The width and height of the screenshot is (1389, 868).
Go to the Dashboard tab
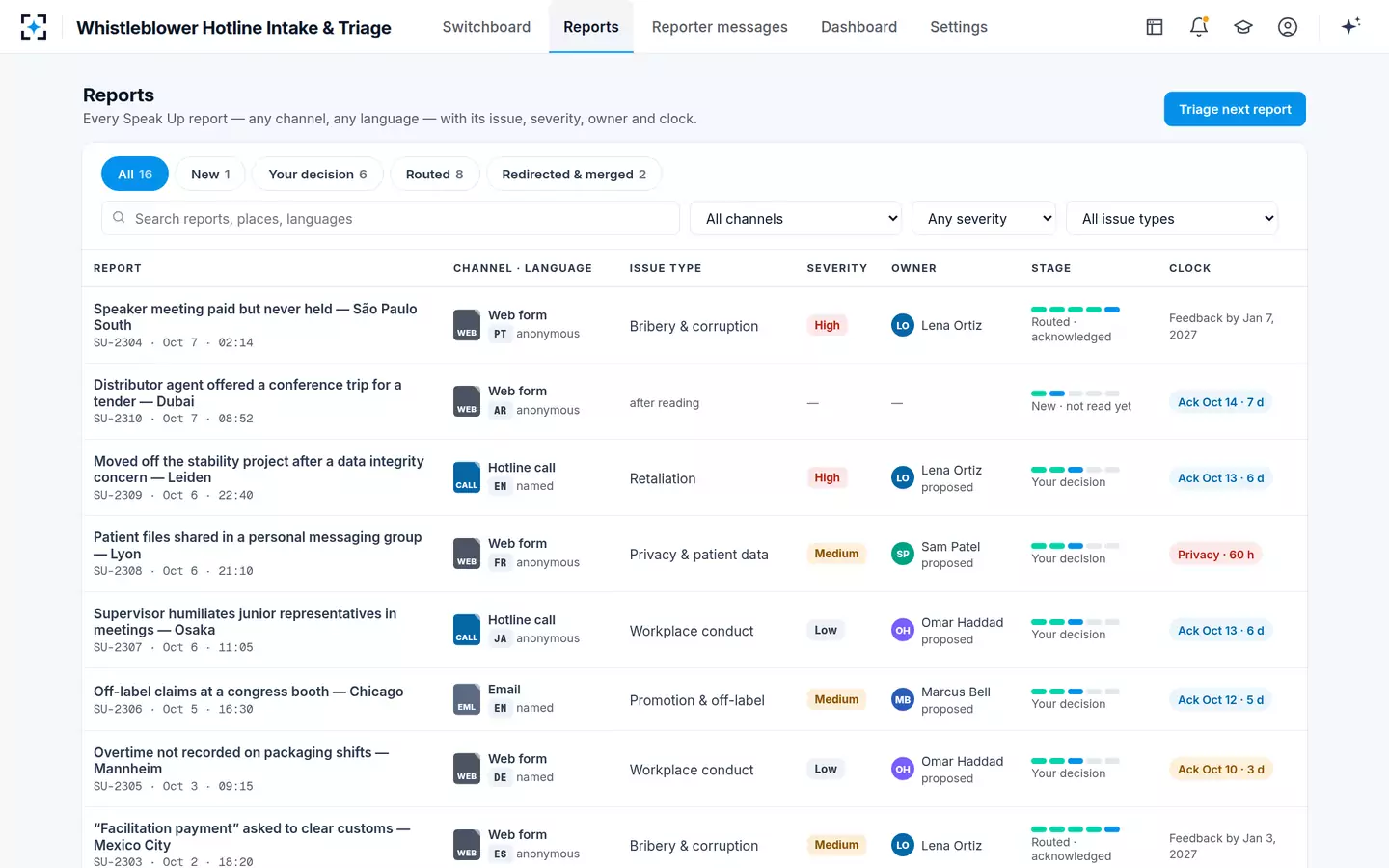[x=858, y=27]
